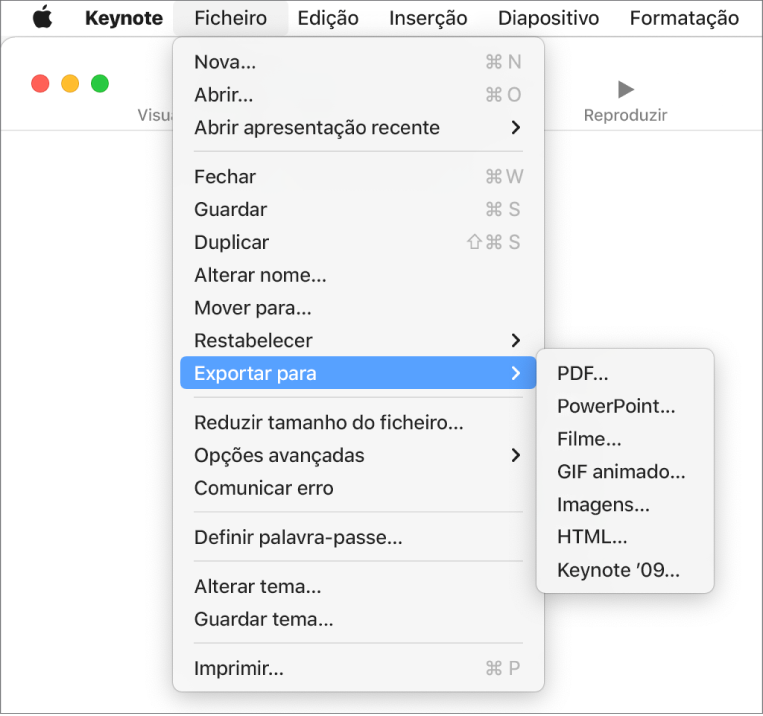
Task: Select Fechar menu item
Action: [358, 177]
